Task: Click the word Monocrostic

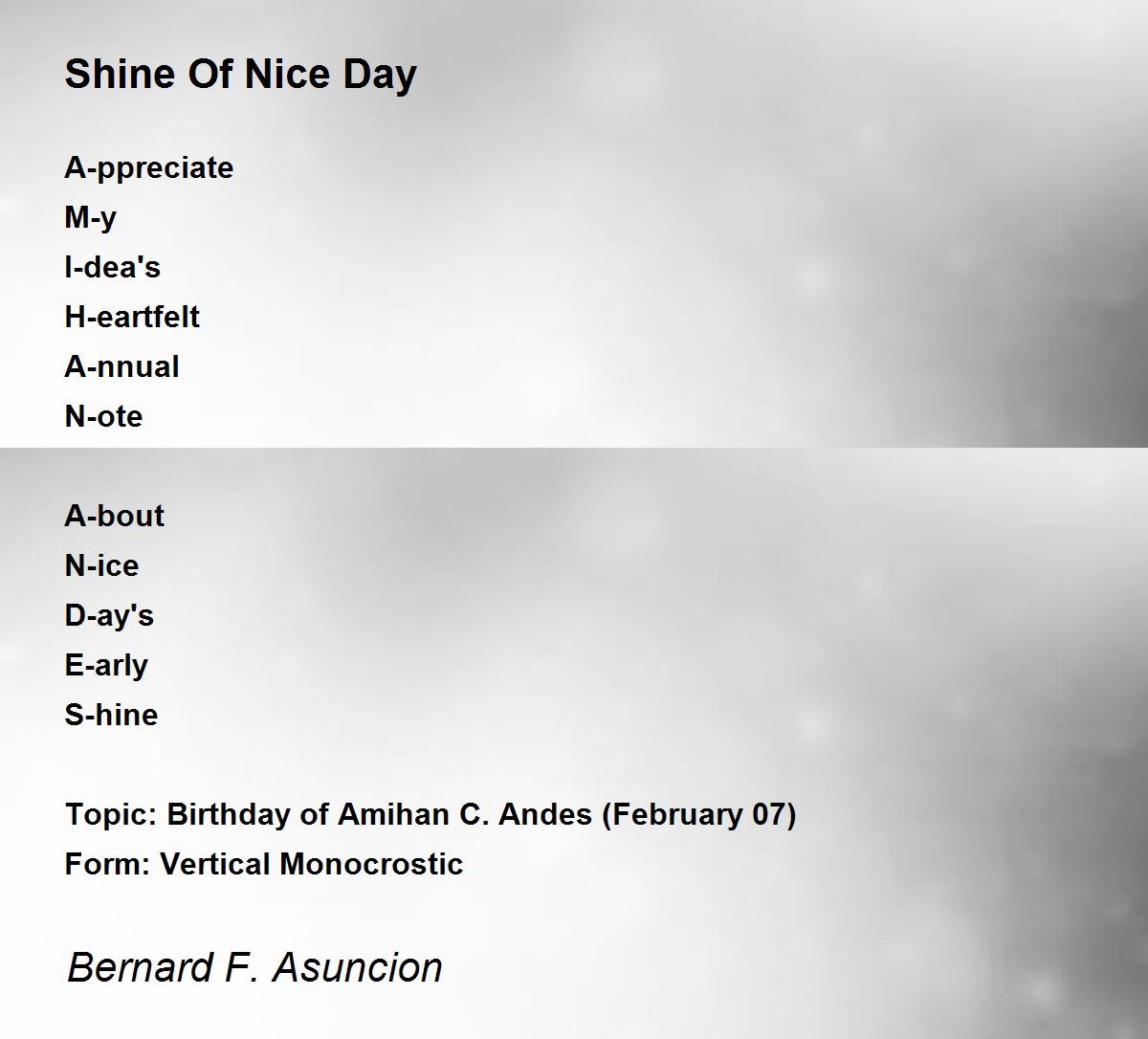Action: 372,864
